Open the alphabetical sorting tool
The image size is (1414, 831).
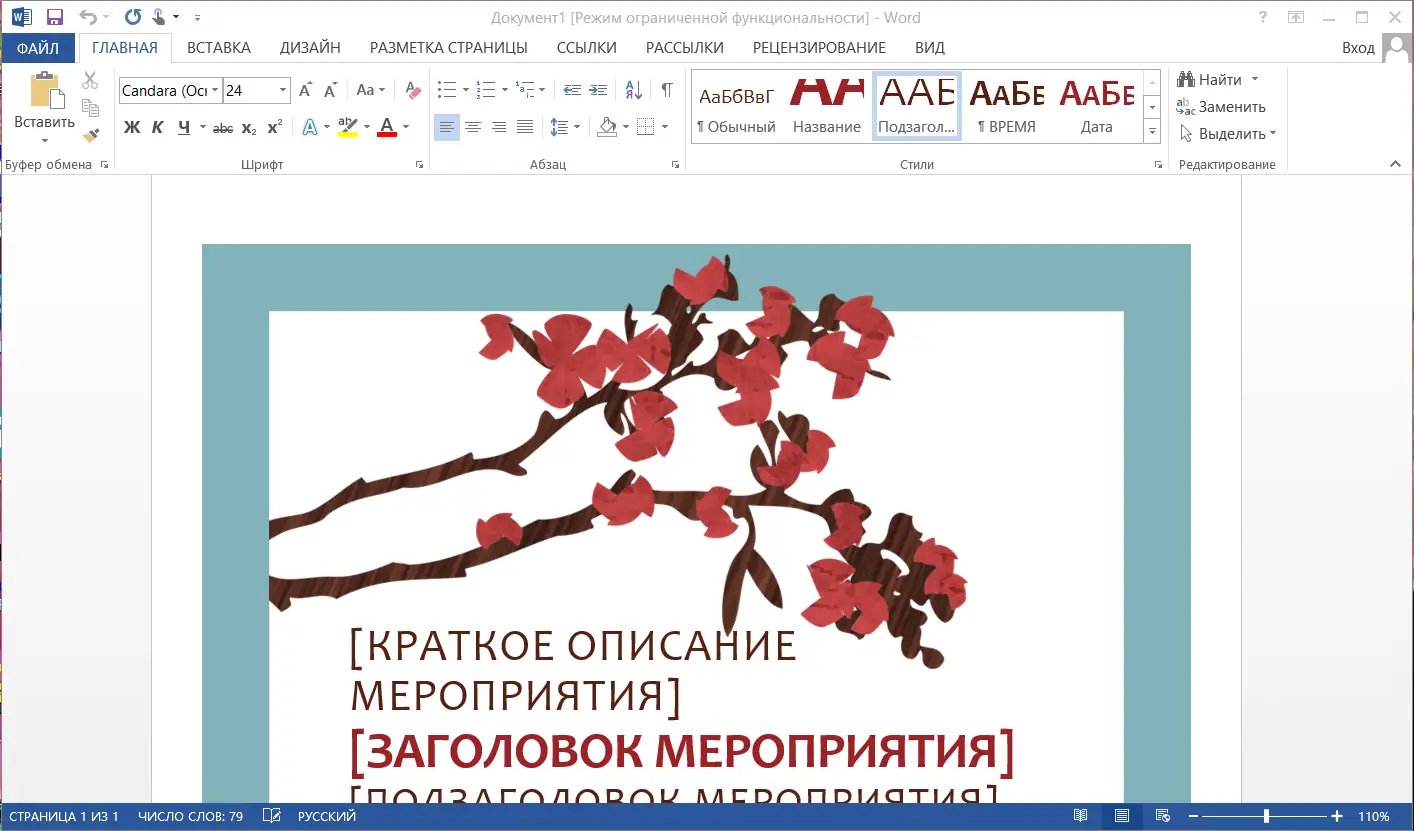pyautogui.click(x=631, y=89)
